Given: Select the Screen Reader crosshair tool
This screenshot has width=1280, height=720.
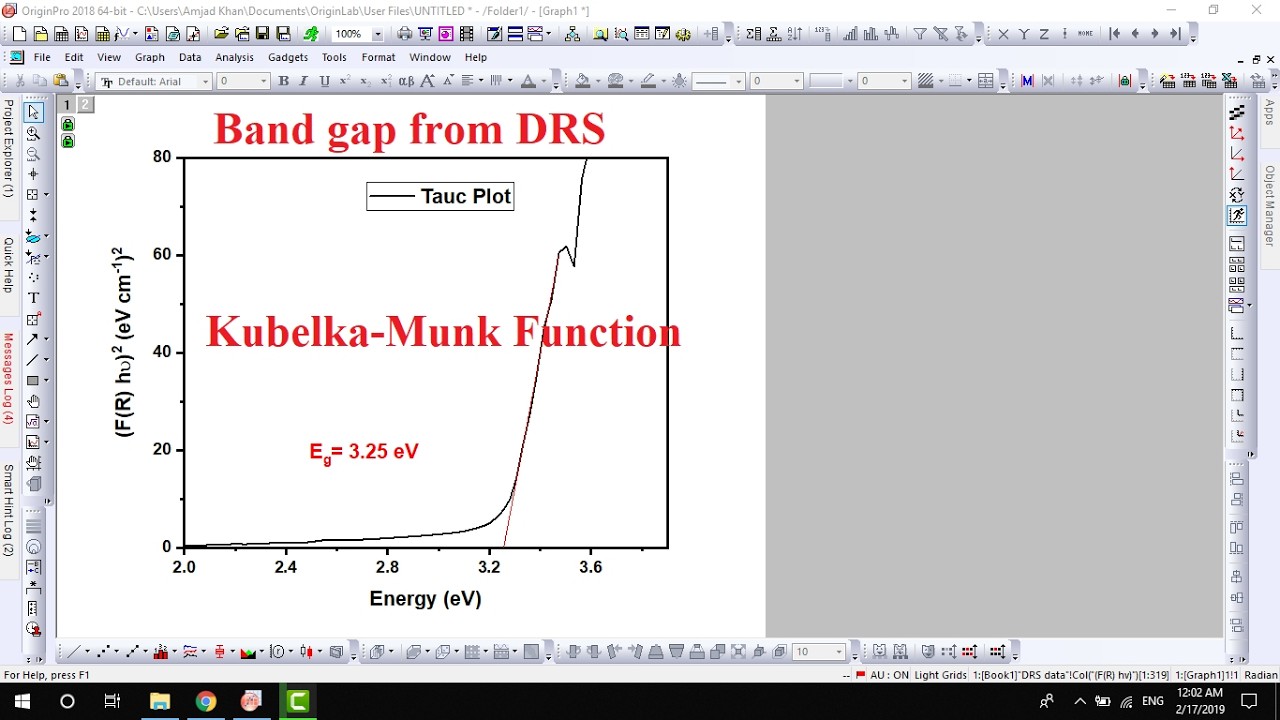Looking at the screenshot, I should click(x=33, y=174).
